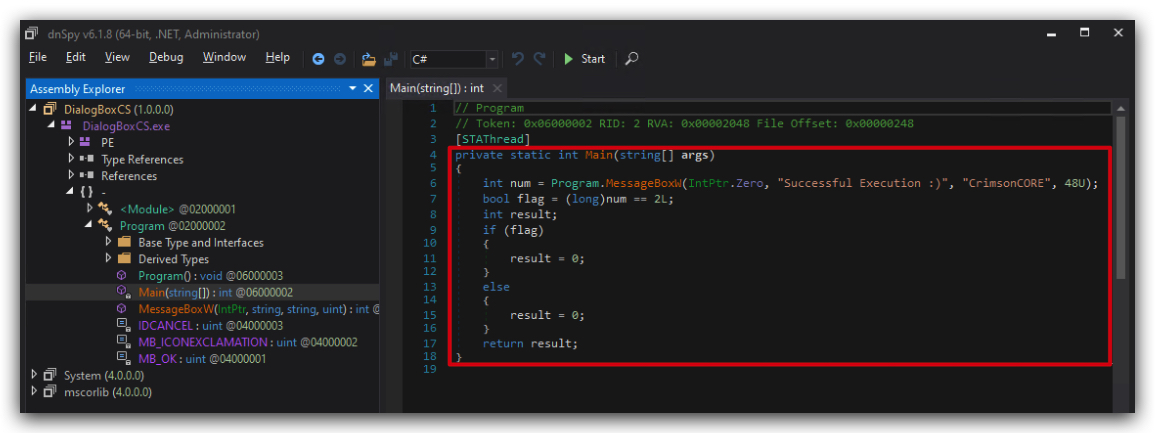Click the Save All disk icon

point(391,59)
